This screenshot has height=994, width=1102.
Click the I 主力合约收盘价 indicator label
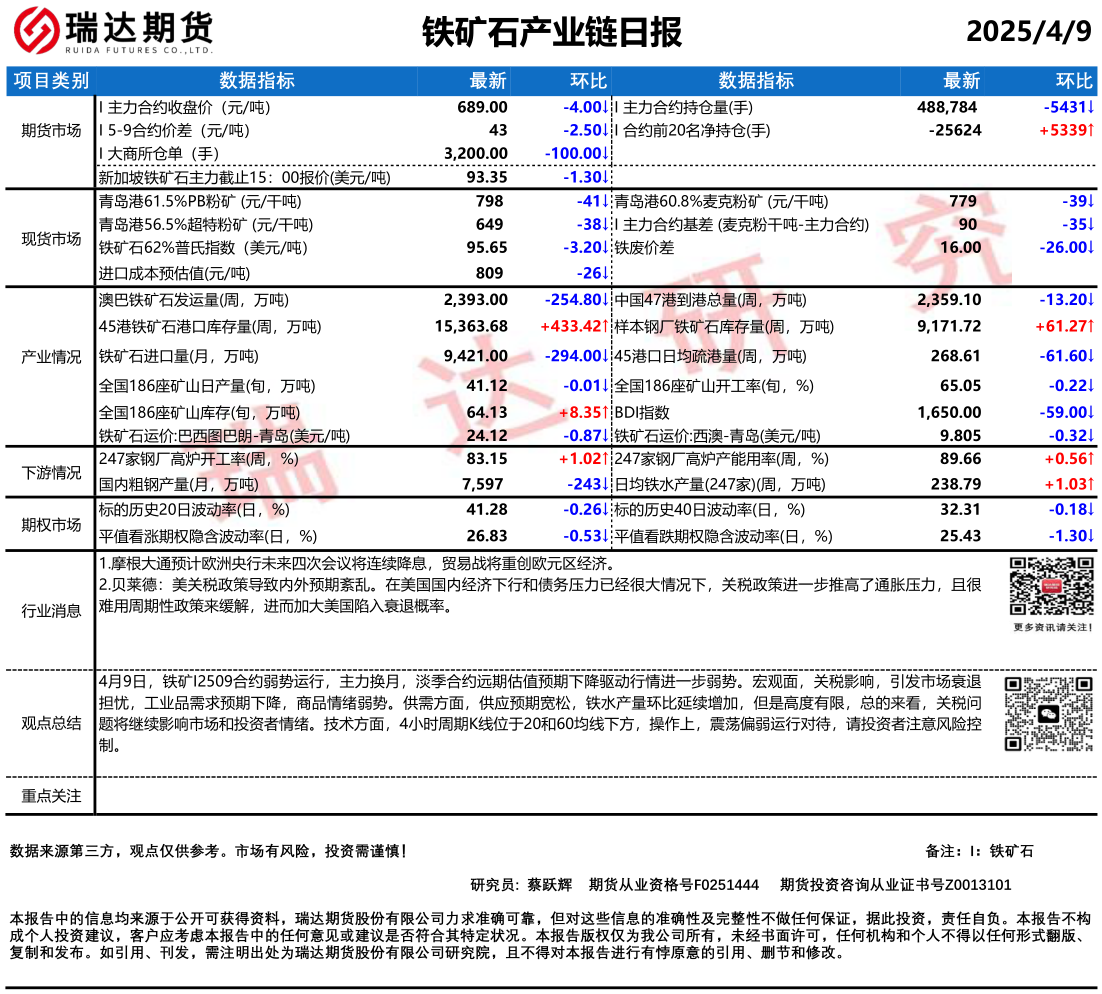pyautogui.click(x=185, y=108)
